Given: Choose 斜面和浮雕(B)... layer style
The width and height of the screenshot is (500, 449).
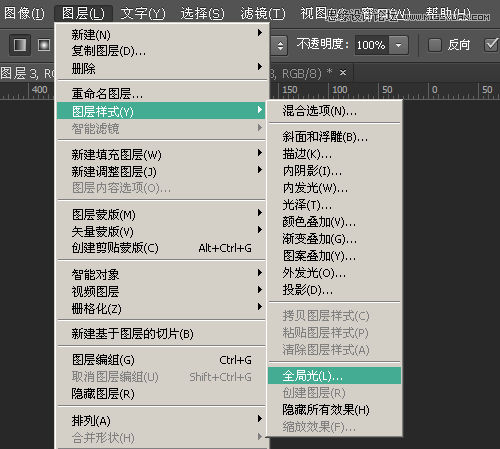Looking at the screenshot, I should [x=334, y=137].
